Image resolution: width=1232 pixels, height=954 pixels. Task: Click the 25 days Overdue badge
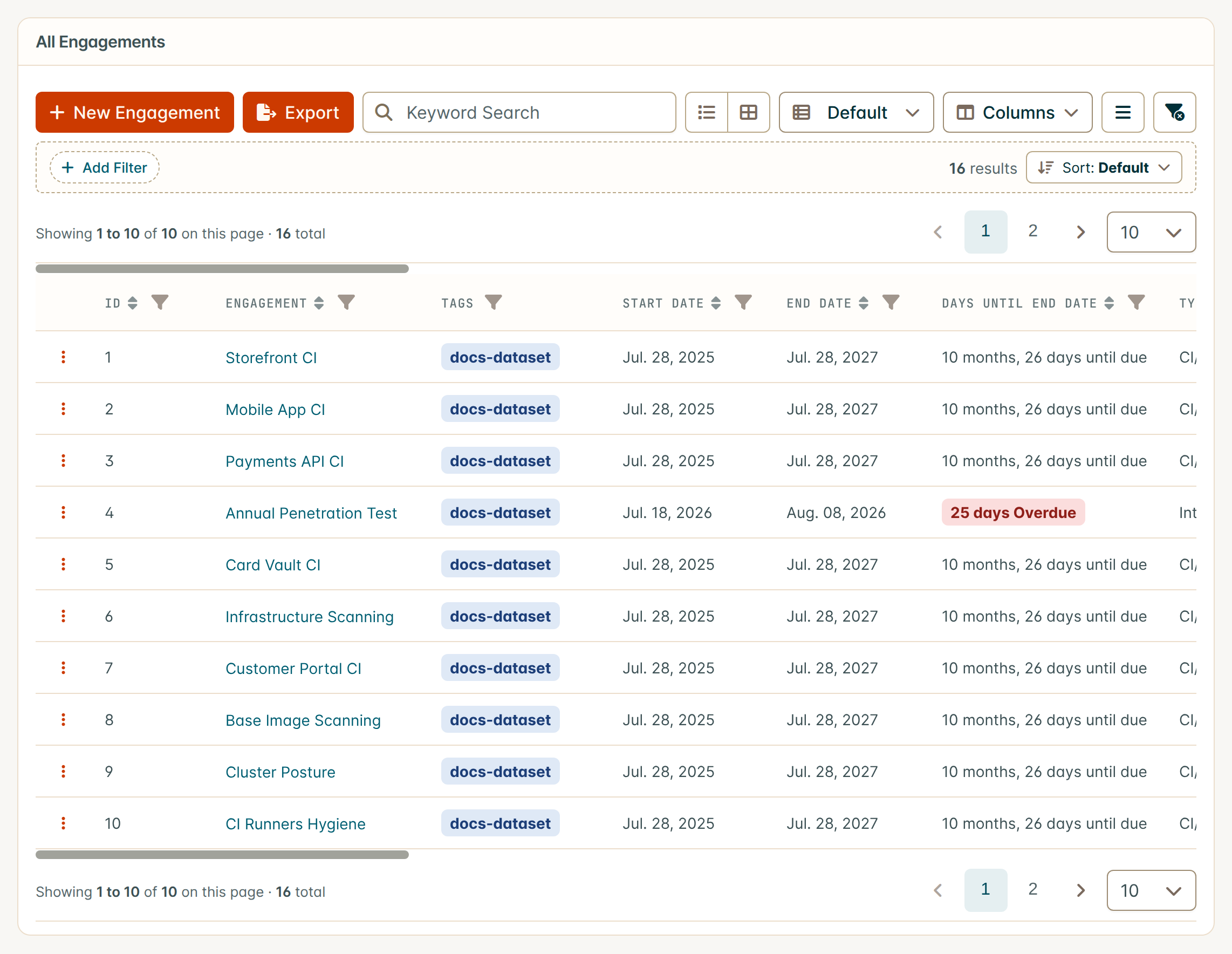[x=1013, y=512]
